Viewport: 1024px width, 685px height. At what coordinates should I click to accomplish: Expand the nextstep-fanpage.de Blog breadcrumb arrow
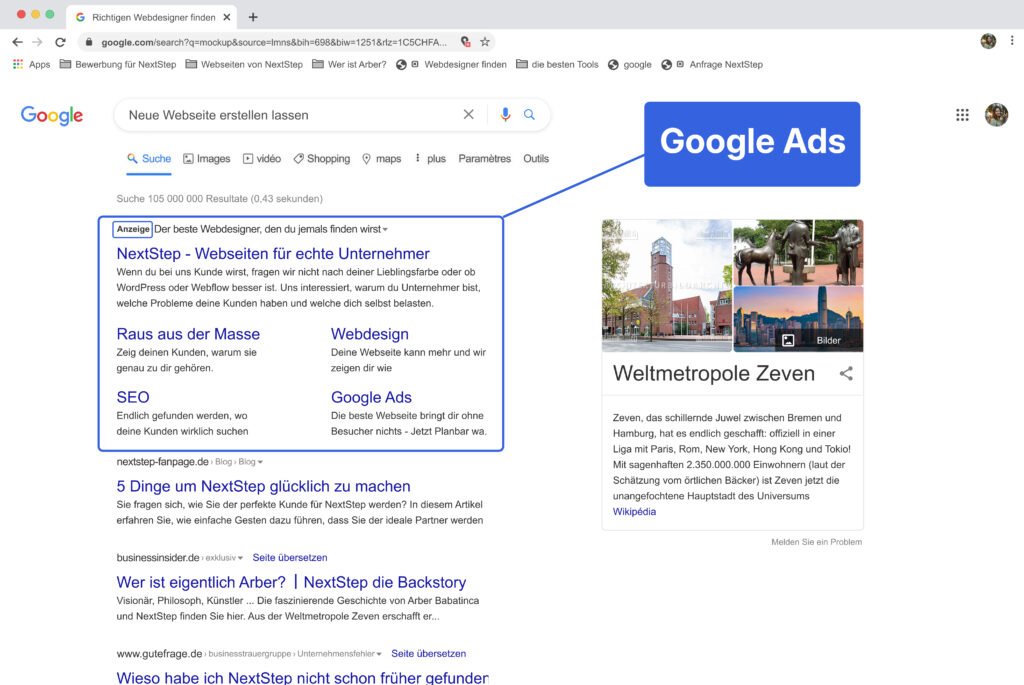tap(261, 462)
